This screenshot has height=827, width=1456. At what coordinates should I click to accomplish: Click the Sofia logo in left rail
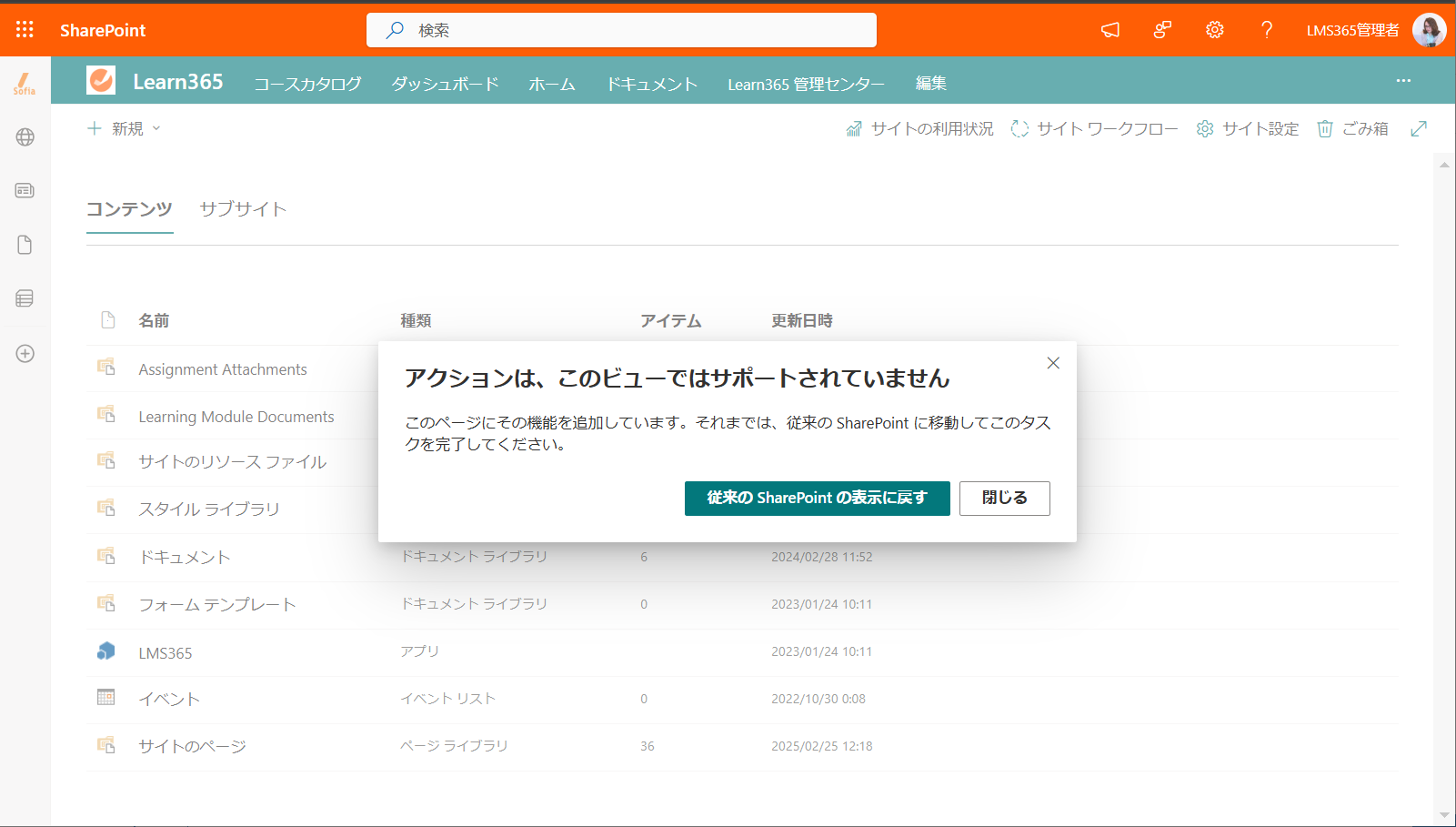point(25,84)
